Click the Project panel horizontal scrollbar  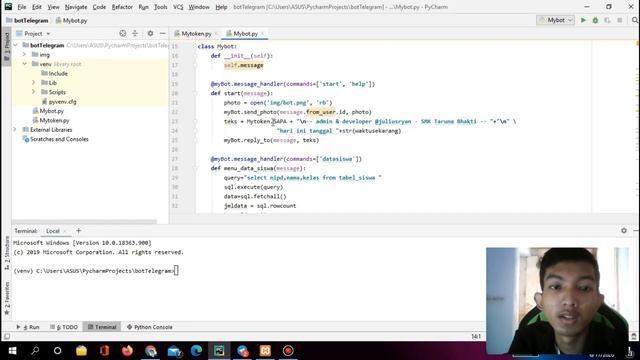click(x=84, y=222)
